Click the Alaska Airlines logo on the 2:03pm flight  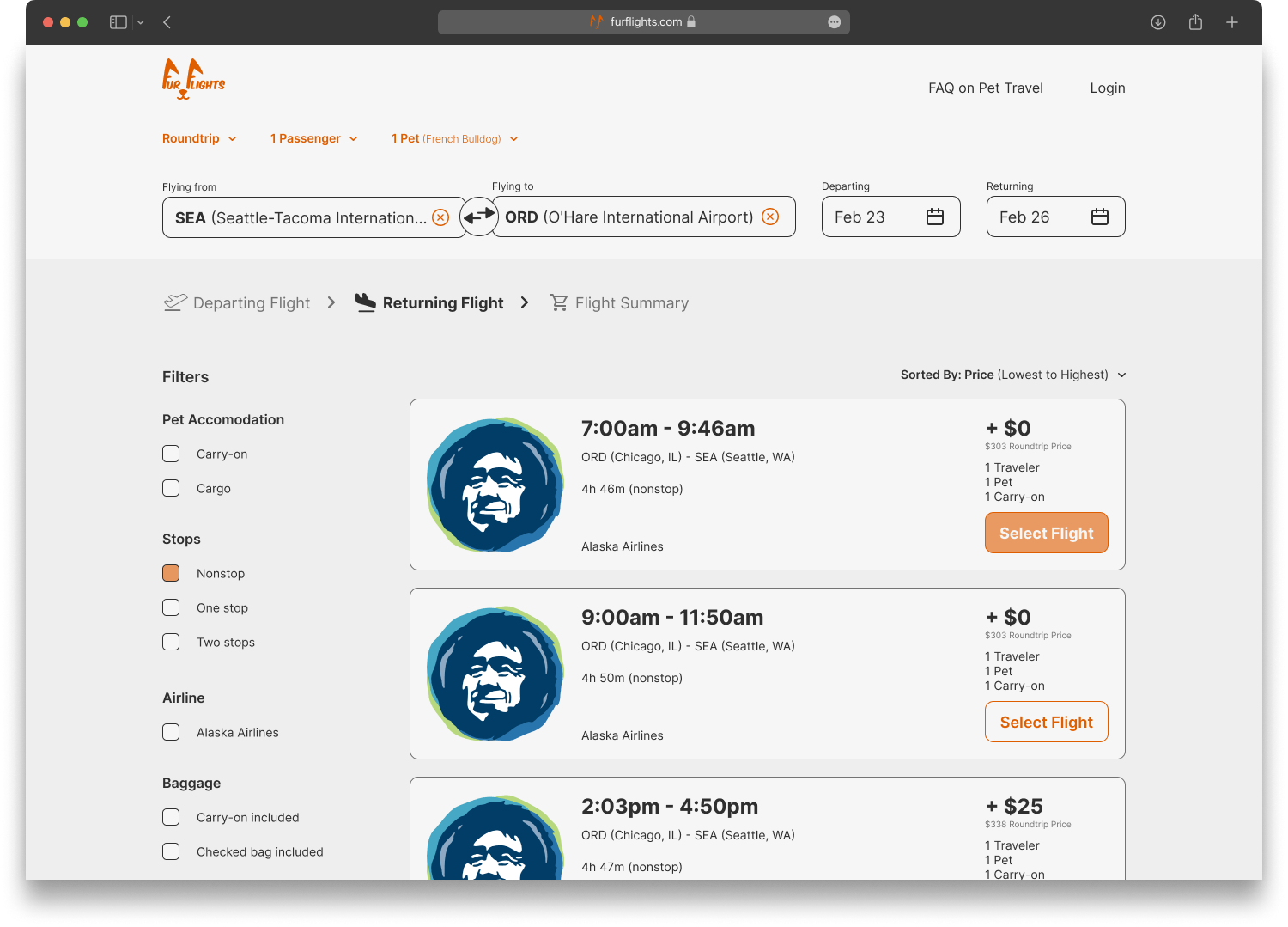(x=495, y=838)
